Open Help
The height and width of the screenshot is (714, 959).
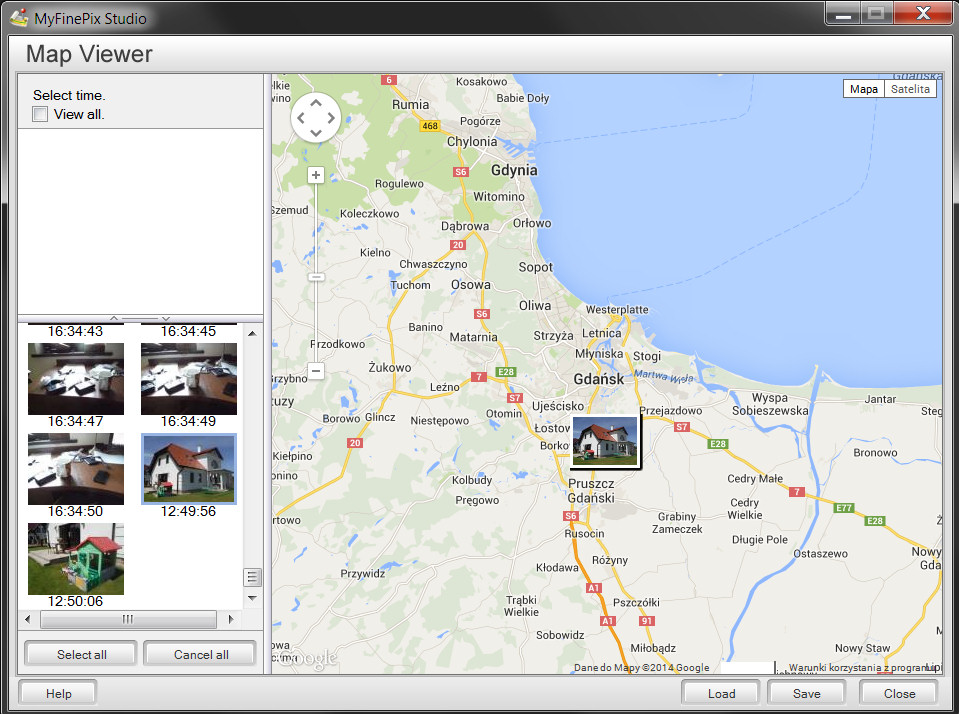58,693
